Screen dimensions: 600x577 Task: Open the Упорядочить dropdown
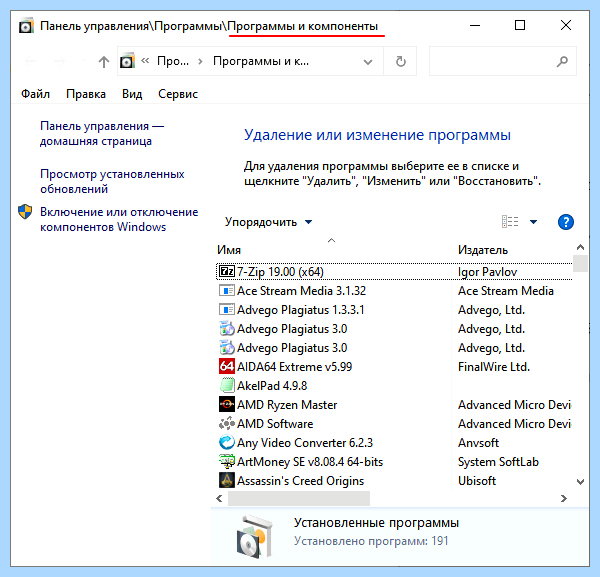coord(269,222)
